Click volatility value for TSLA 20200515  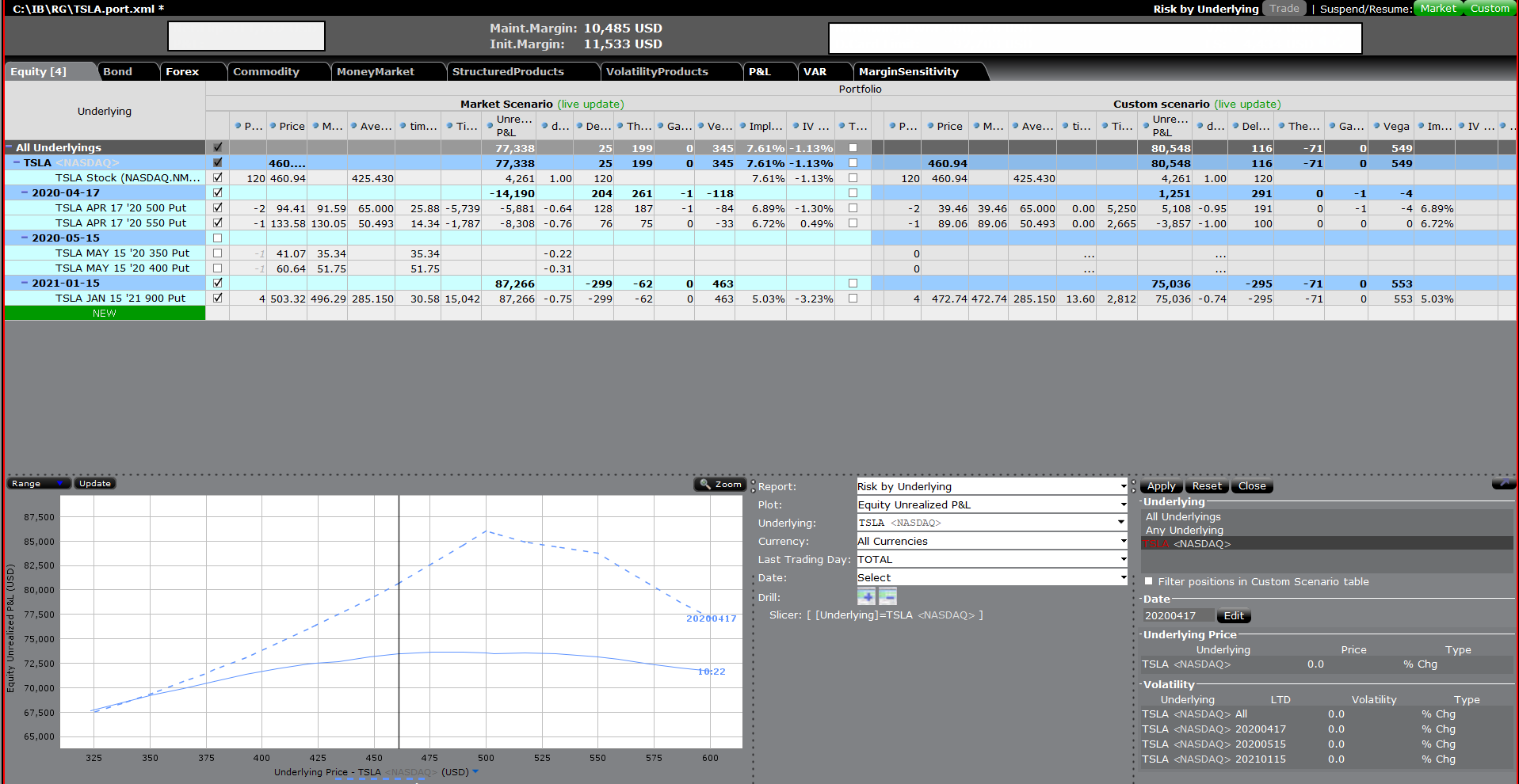pos(1336,744)
